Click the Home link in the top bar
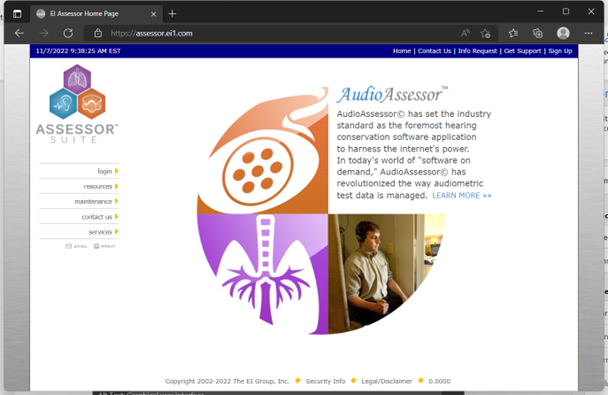Screen dimensions: 608x395 click(402, 51)
